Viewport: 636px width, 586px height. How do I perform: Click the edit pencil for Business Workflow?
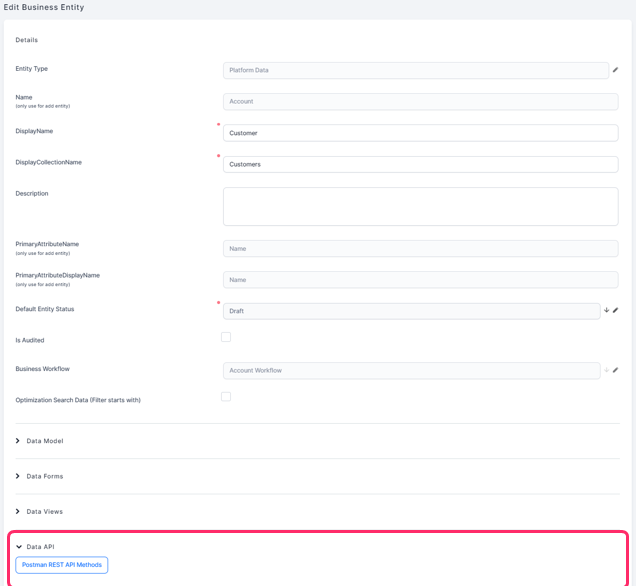pyautogui.click(x=615, y=371)
